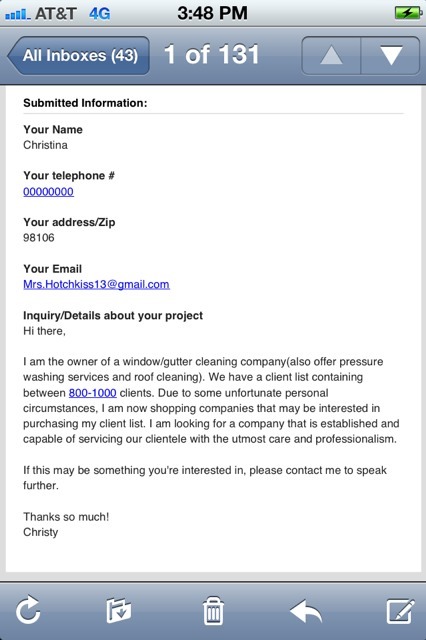The image size is (426, 640).
Task: Go to the previous message with the up arrow
Action: [331, 56]
